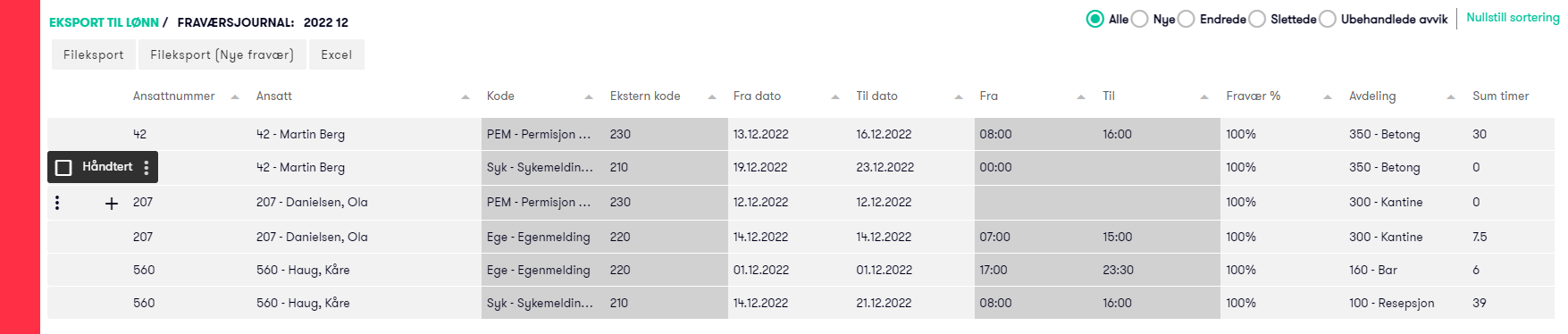The width and height of the screenshot is (1568, 334).
Task: Sort by Avdeling column arrow
Action: 1451,96
